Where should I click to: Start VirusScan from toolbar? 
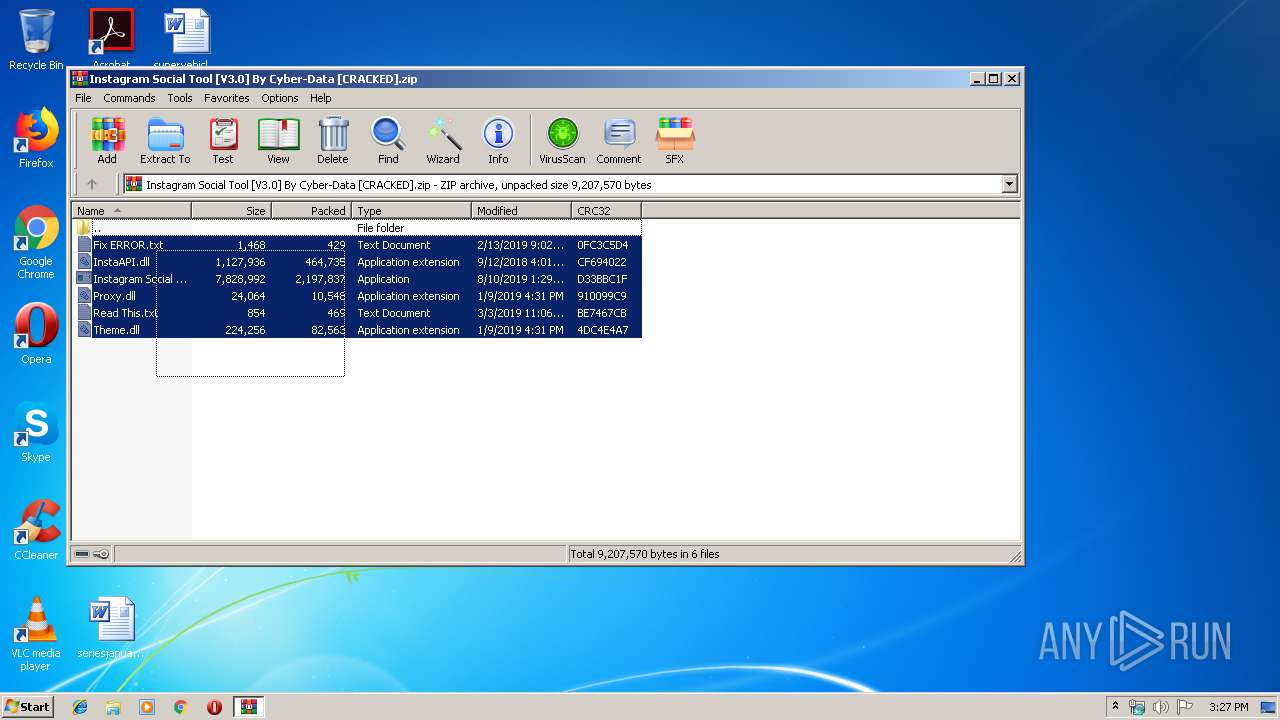tap(562, 140)
